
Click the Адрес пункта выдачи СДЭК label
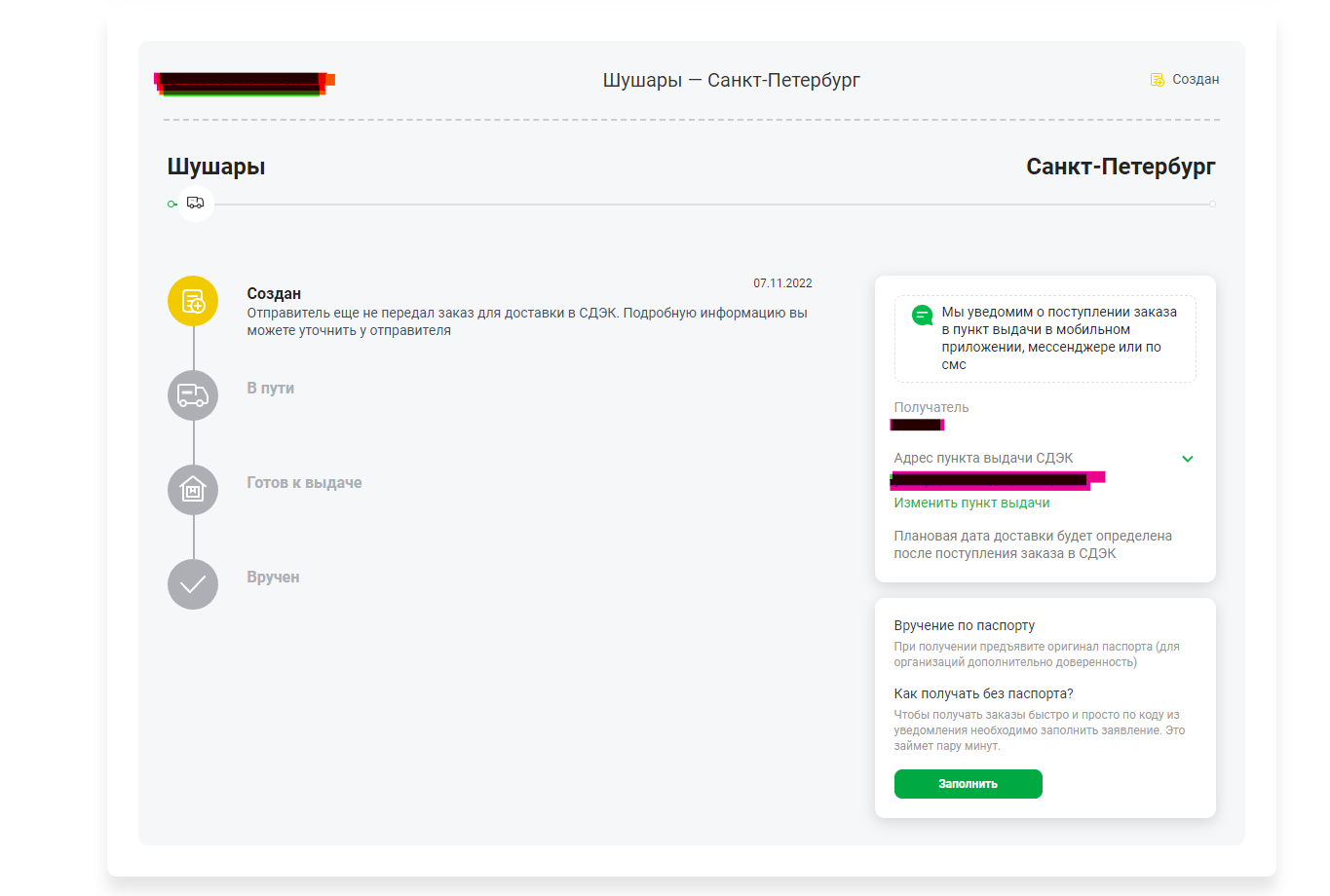[x=983, y=458]
